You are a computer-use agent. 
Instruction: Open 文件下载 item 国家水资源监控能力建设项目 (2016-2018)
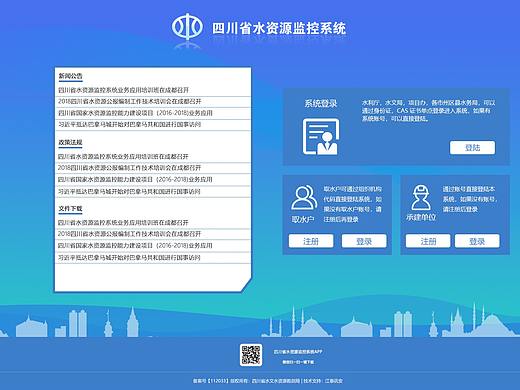click(x=135, y=245)
